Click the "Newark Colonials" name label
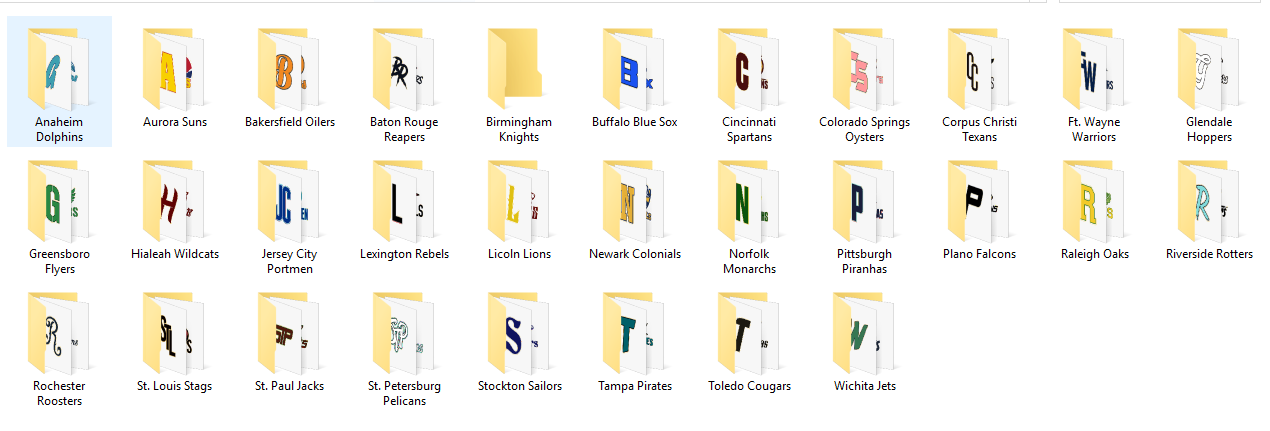The height and width of the screenshot is (431, 1270). click(635, 254)
